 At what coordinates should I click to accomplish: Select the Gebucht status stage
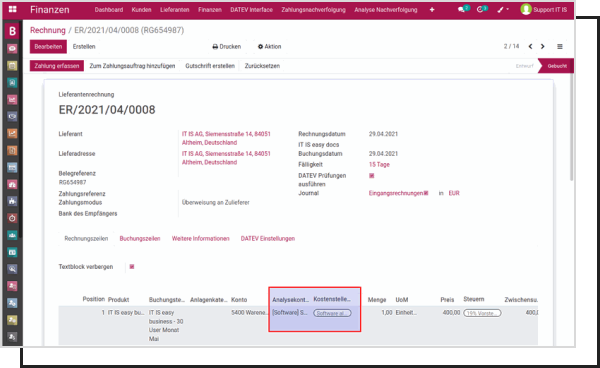point(557,66)
